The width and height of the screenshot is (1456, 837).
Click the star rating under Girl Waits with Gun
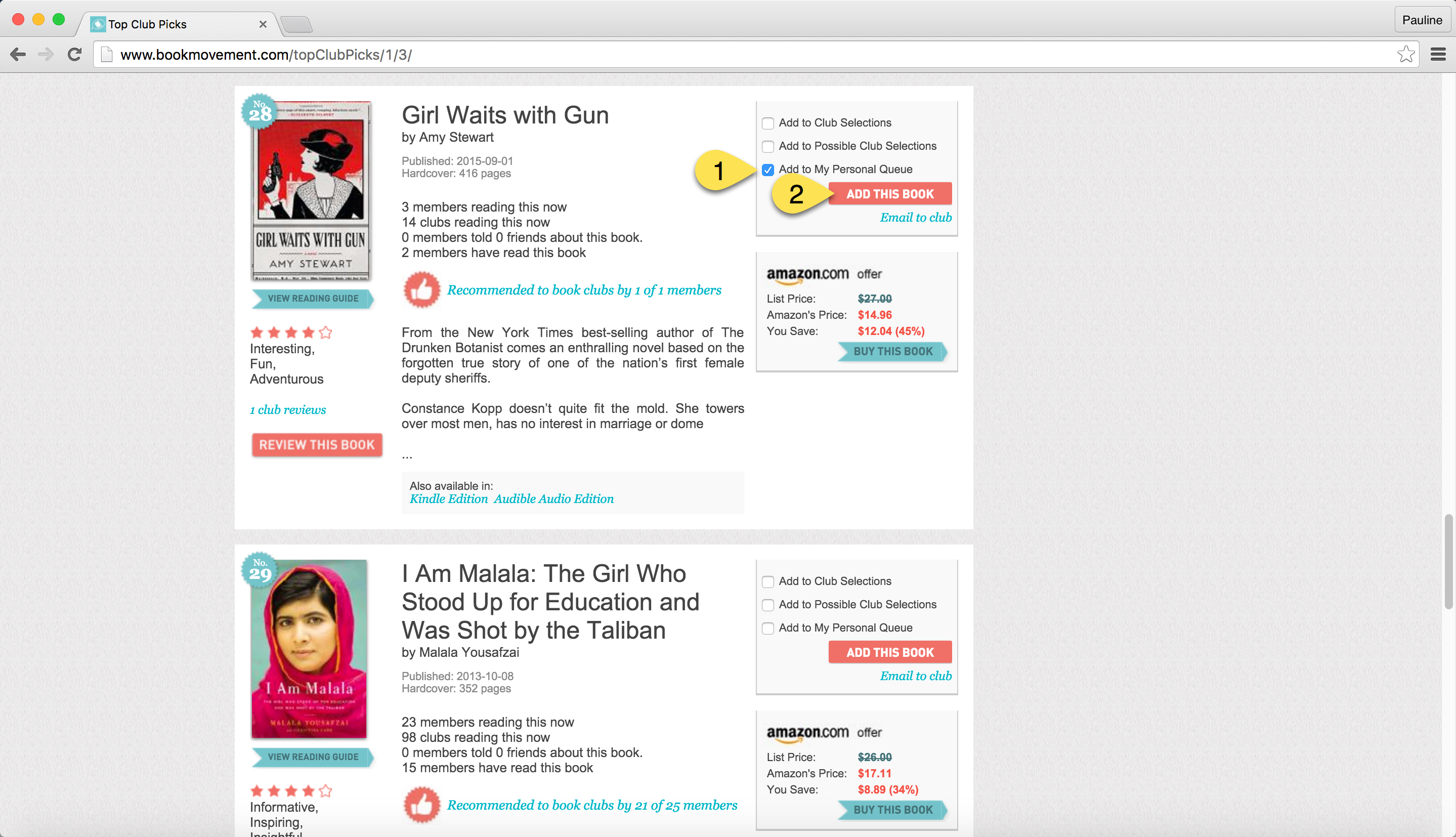point(291,332)
